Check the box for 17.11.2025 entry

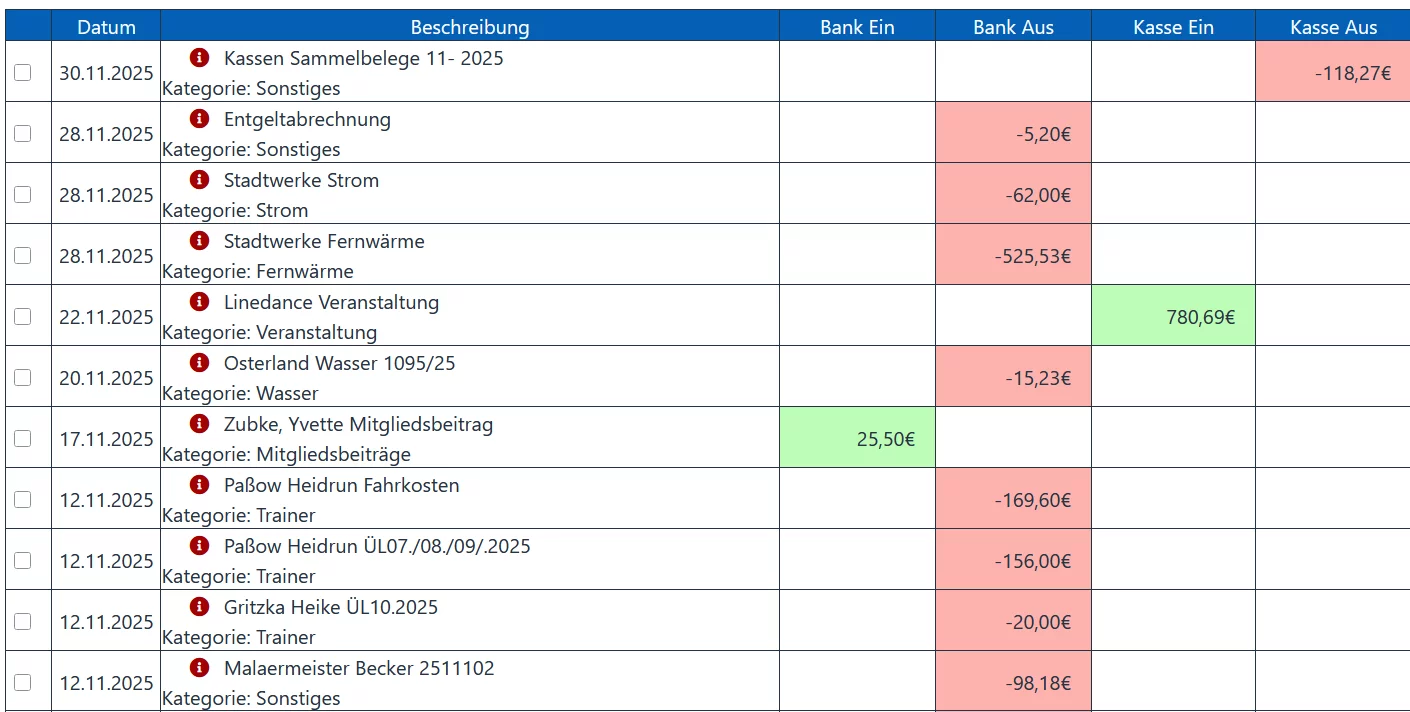[x=23, y=438]
